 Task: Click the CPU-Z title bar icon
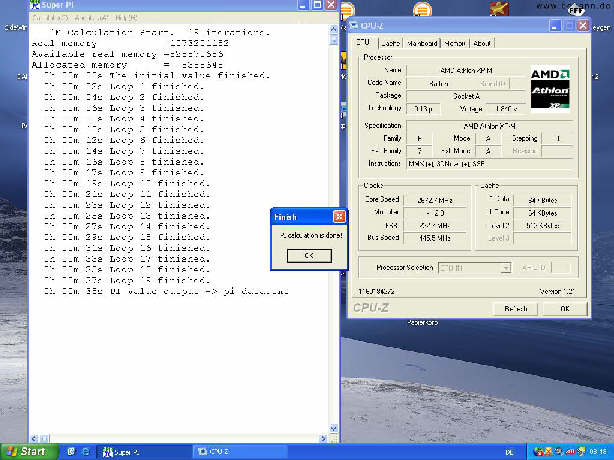(354, 26)
